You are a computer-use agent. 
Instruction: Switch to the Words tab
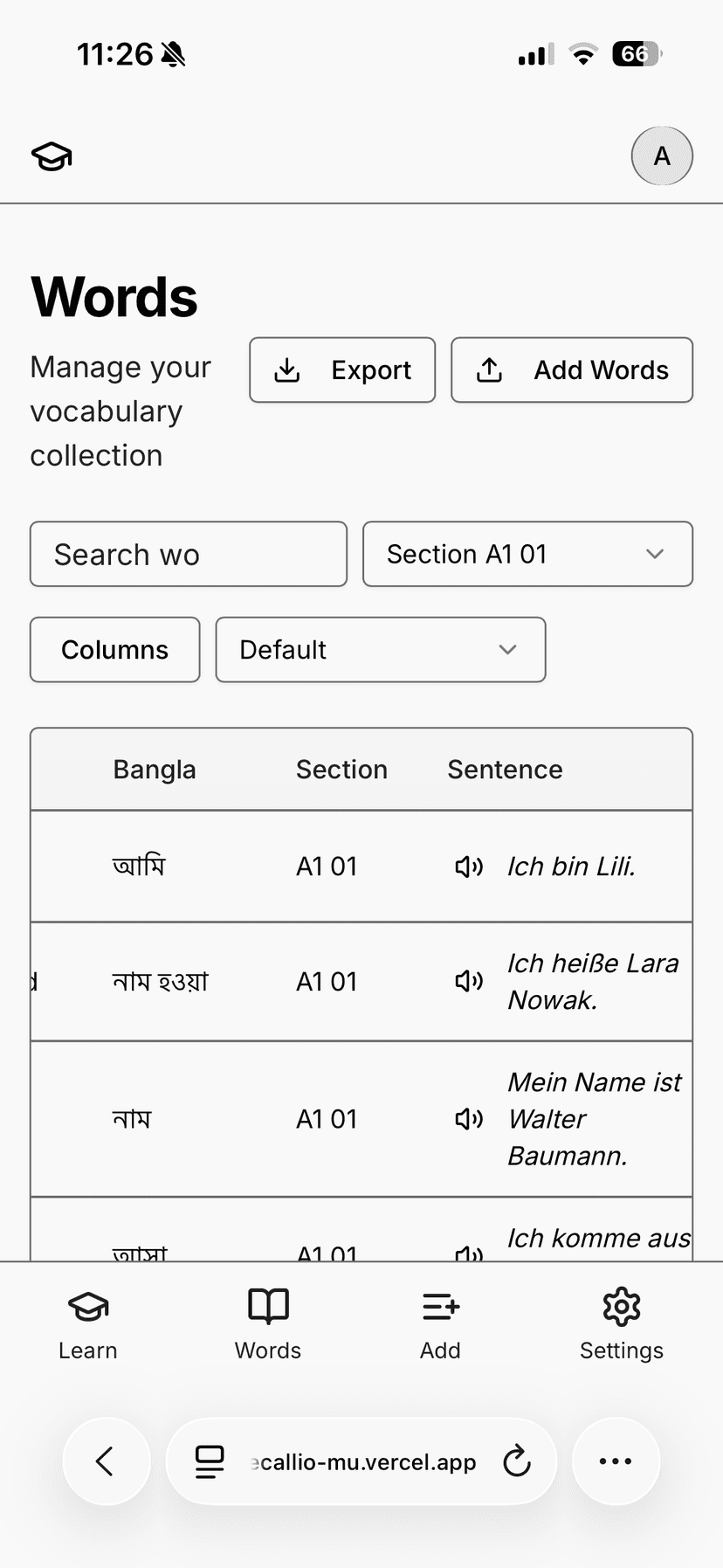[268, 1324]
